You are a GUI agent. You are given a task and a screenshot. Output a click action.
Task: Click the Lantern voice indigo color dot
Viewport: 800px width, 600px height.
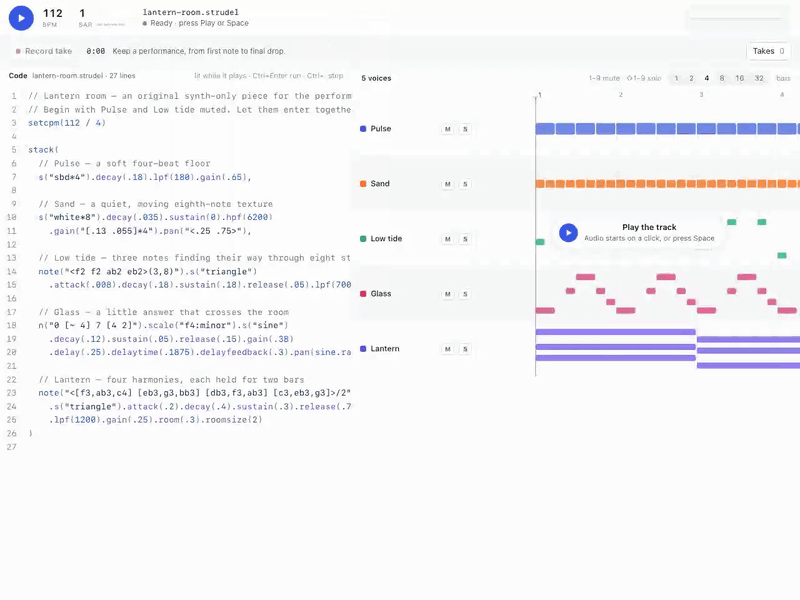pyautogui.click(x=363, y=348)
